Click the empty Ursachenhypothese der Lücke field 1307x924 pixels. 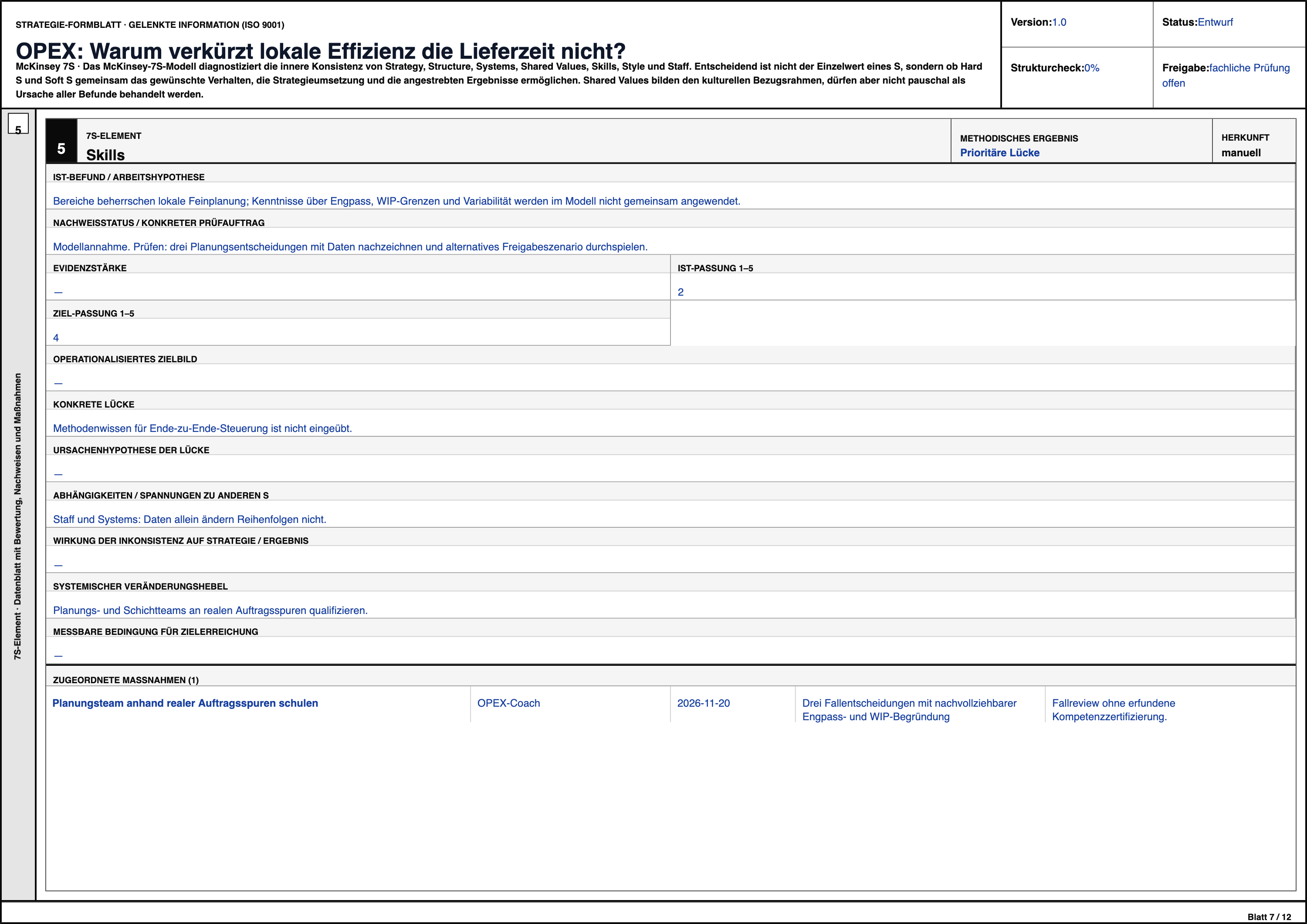(670, 468)
